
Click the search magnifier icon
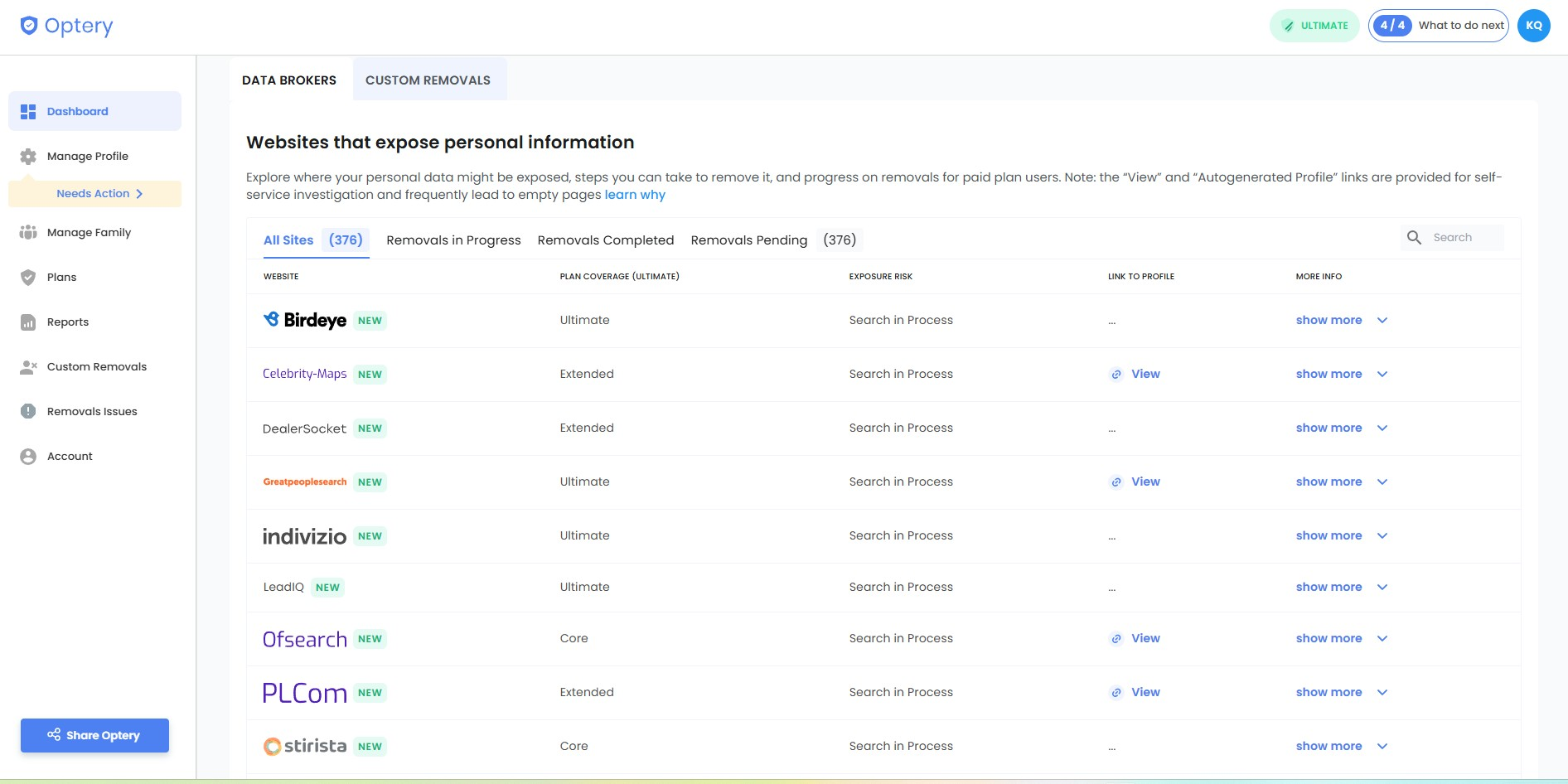tap(1415, 238)
